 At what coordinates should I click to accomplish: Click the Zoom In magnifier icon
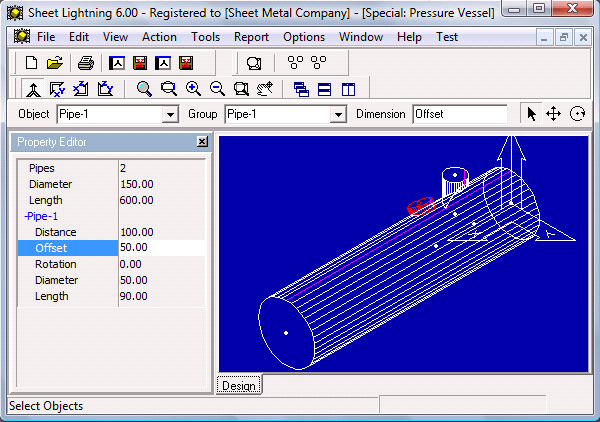pos(193,89)
